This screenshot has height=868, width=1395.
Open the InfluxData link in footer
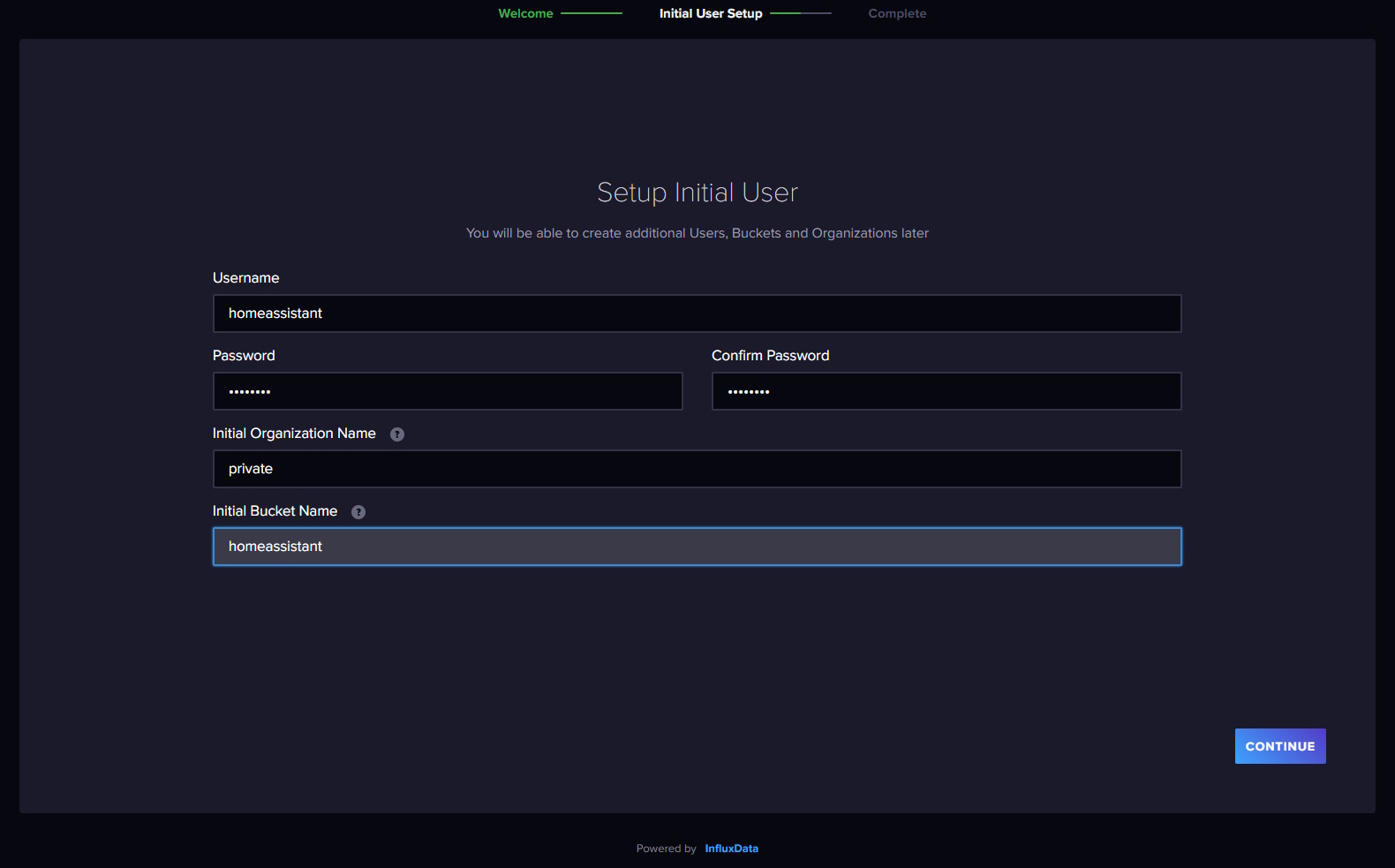click(x=731, y=849)
